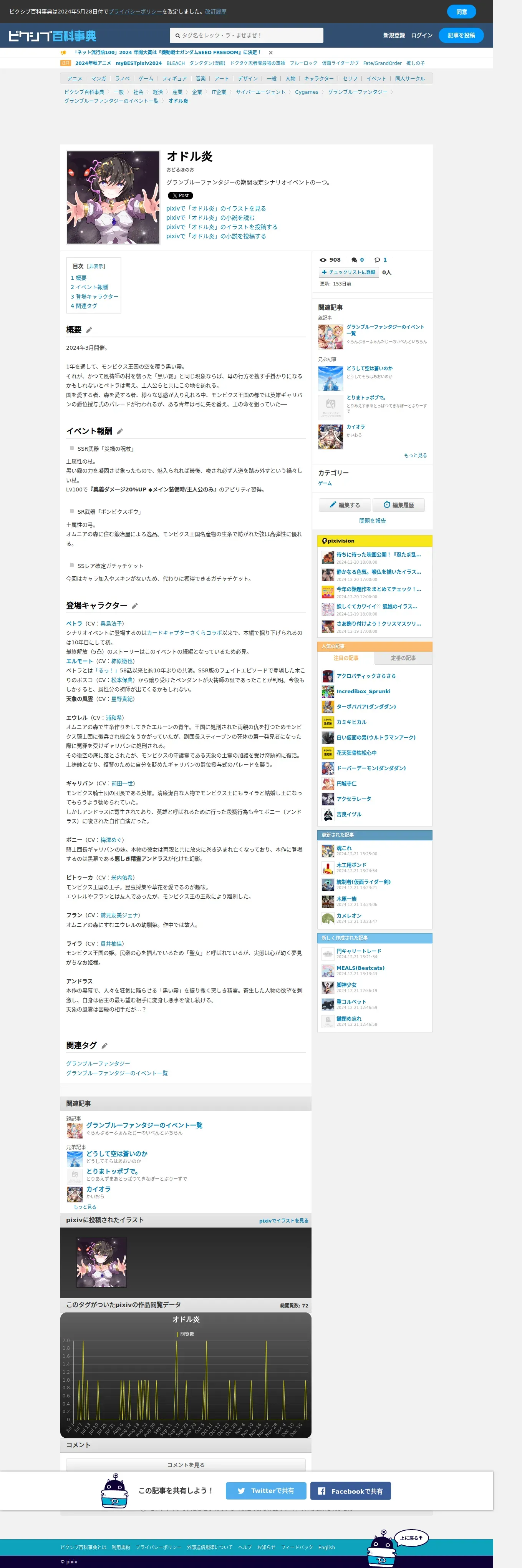
Task: Click the 記事を投稿 button
Action: tap(461, 35)
